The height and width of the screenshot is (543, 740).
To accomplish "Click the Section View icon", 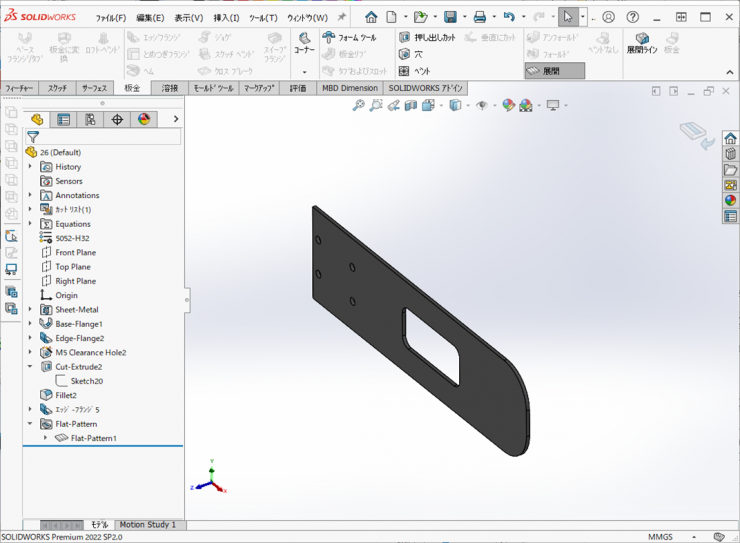I will click(410, 105).
